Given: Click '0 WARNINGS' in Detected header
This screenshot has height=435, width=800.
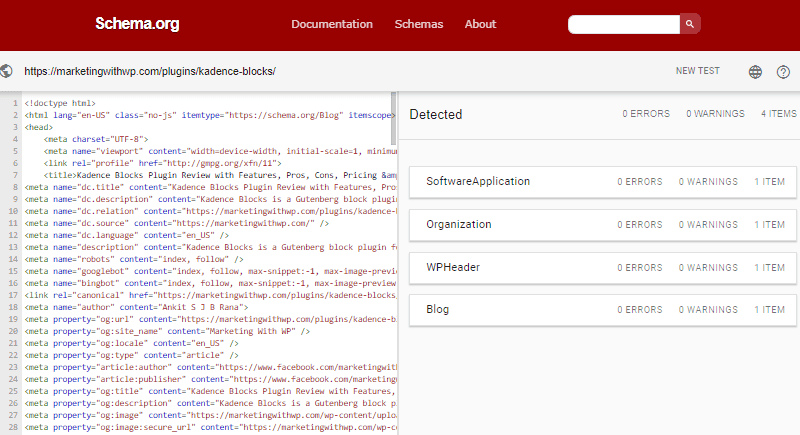Looking at the screenshot, I should (715, 114).
